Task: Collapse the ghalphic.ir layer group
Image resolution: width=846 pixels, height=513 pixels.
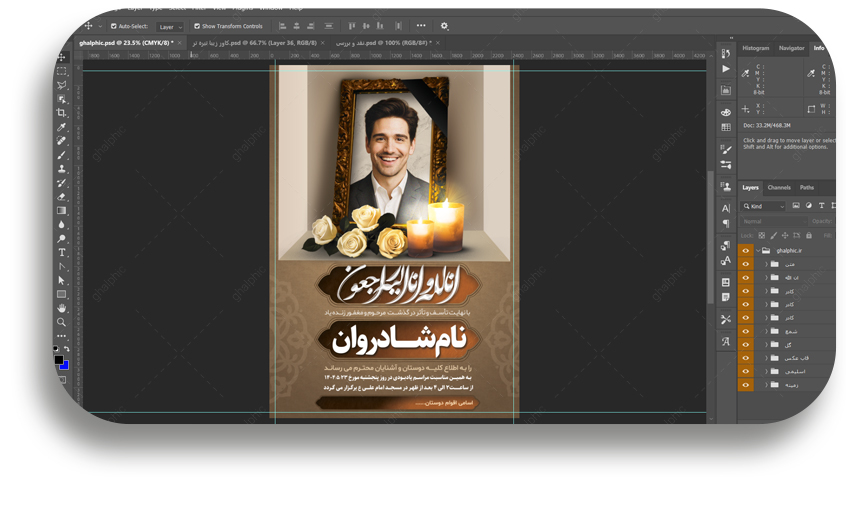Action: coord(758,251)
